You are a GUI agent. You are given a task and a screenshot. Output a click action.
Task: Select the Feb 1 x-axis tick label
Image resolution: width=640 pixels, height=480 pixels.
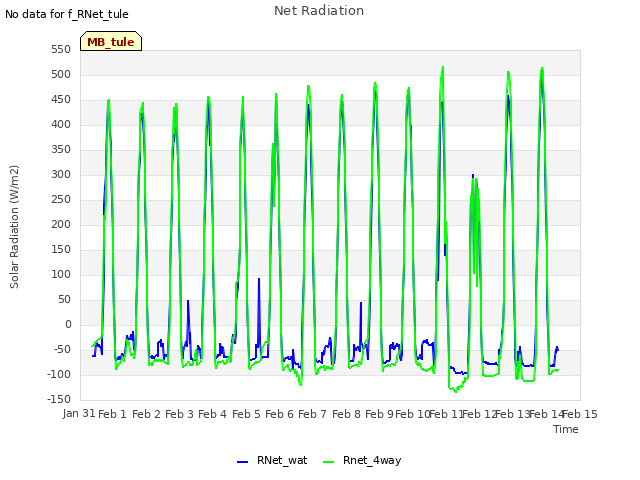coord(113,414)
